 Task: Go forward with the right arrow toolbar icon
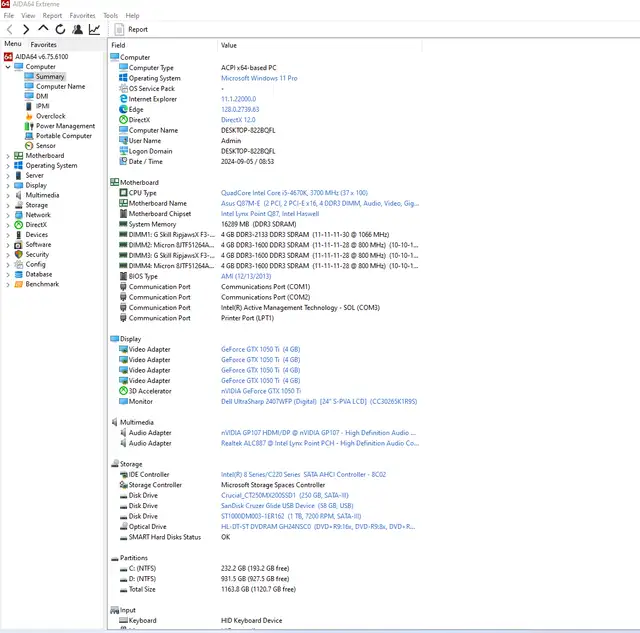[x=26, y=29]
